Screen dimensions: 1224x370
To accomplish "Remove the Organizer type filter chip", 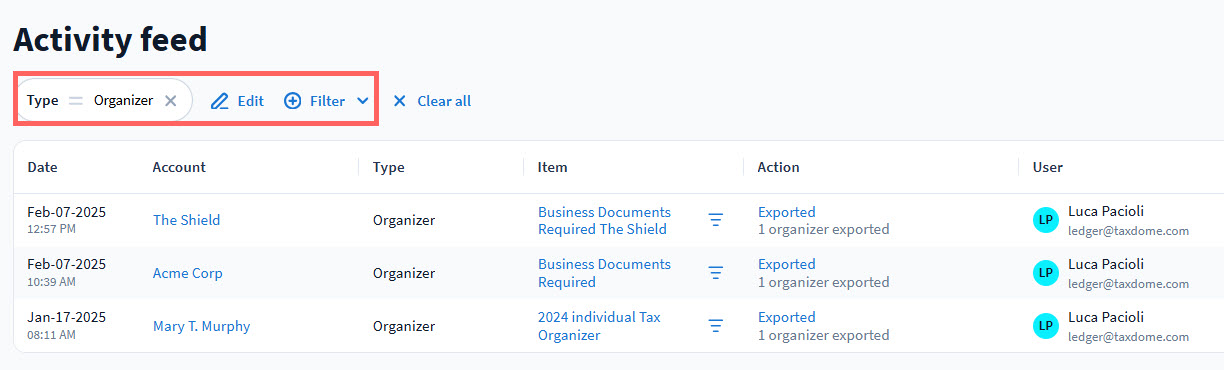I will coord(171,101).
